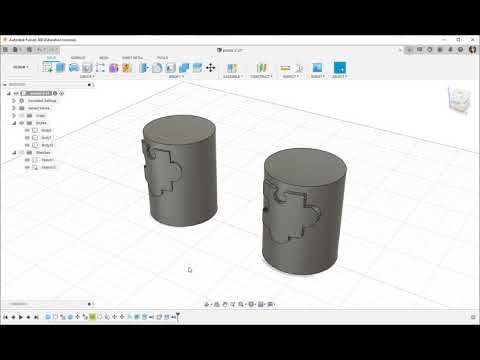Viewport: 480px width, 360px height.
Task: Open the user profile avatar
Action: (472, 50)
